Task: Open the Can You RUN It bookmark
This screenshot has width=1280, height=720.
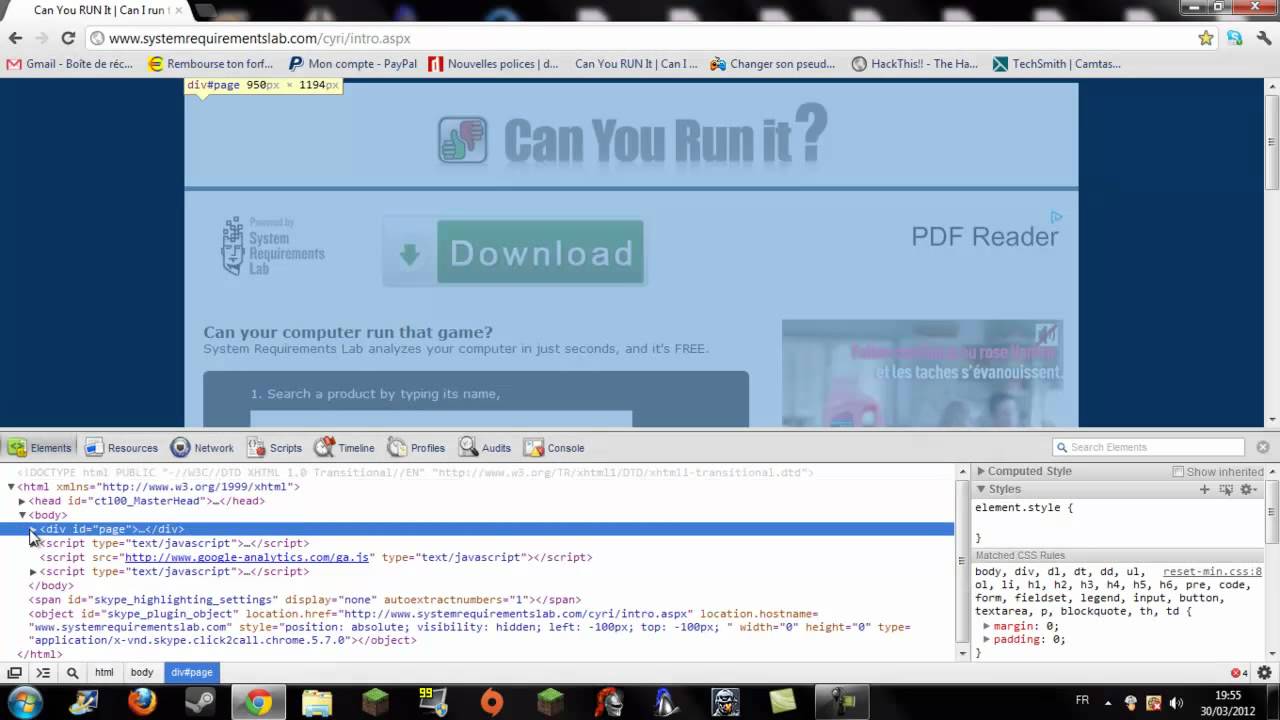Action: pos(635,64)
